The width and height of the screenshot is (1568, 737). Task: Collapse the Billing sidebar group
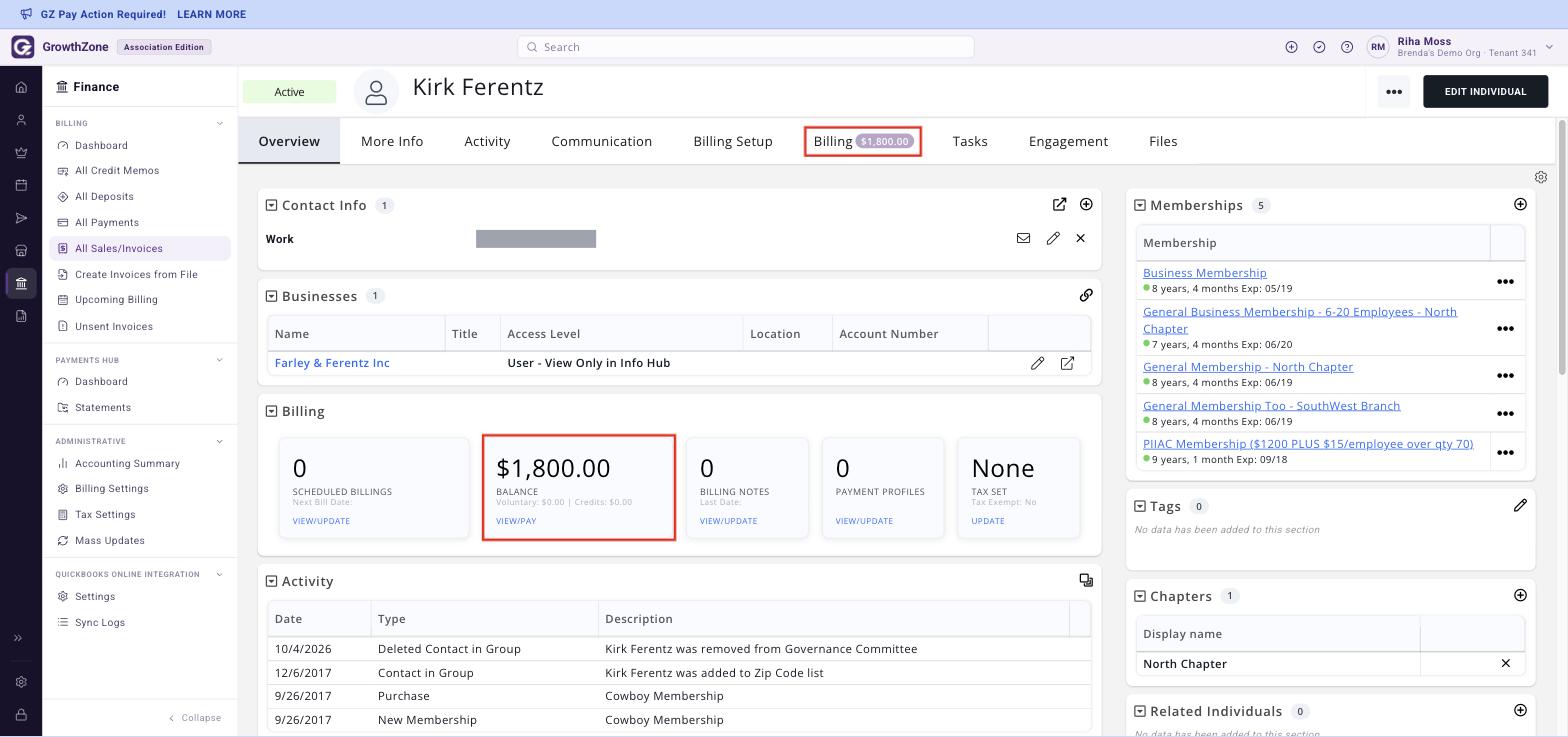coord(220,124)
